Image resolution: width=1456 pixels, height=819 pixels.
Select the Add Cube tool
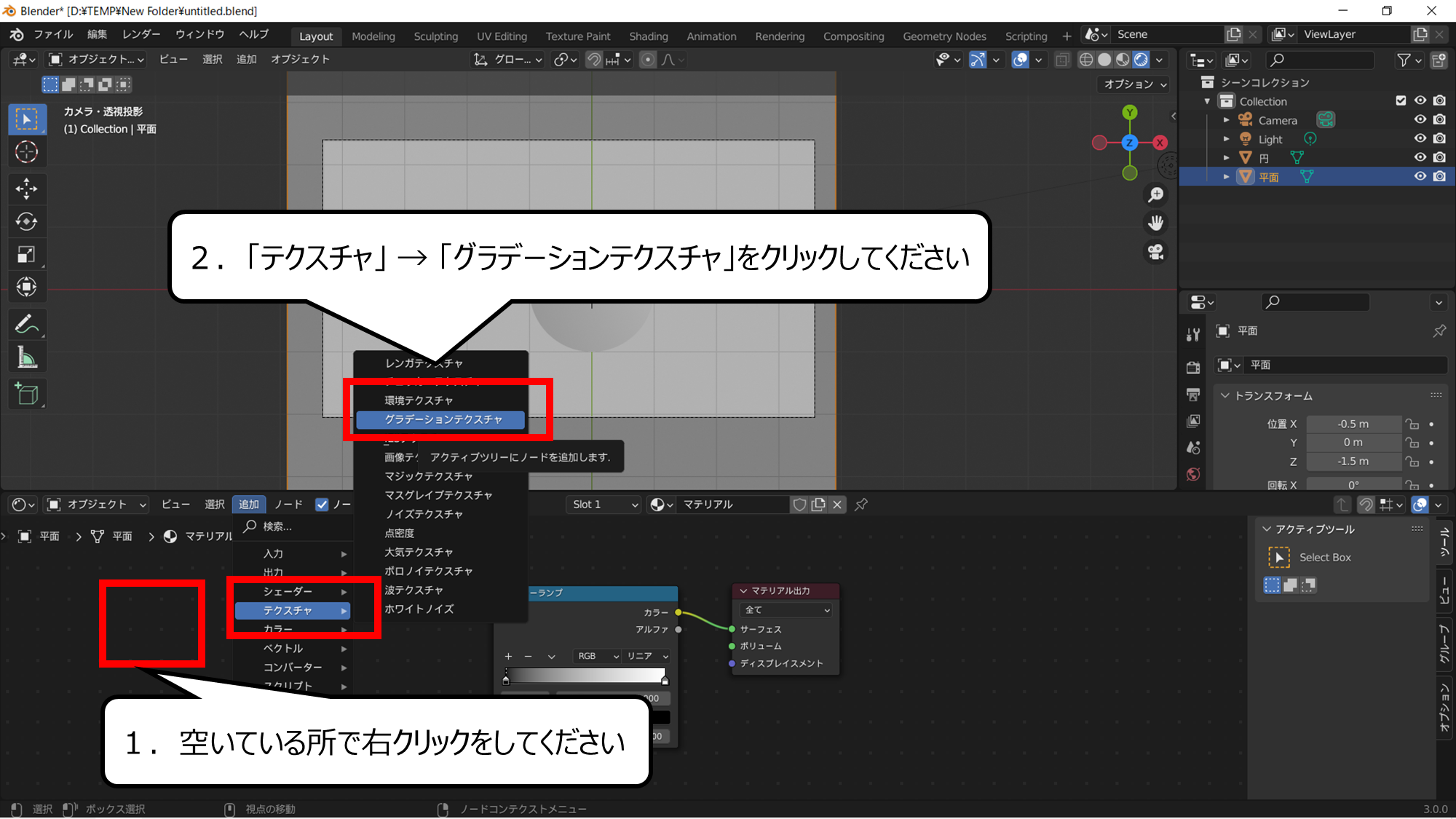click(27, 394)
